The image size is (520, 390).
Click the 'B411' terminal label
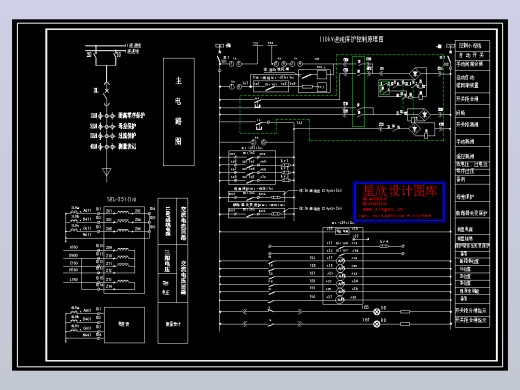[87, 219]
